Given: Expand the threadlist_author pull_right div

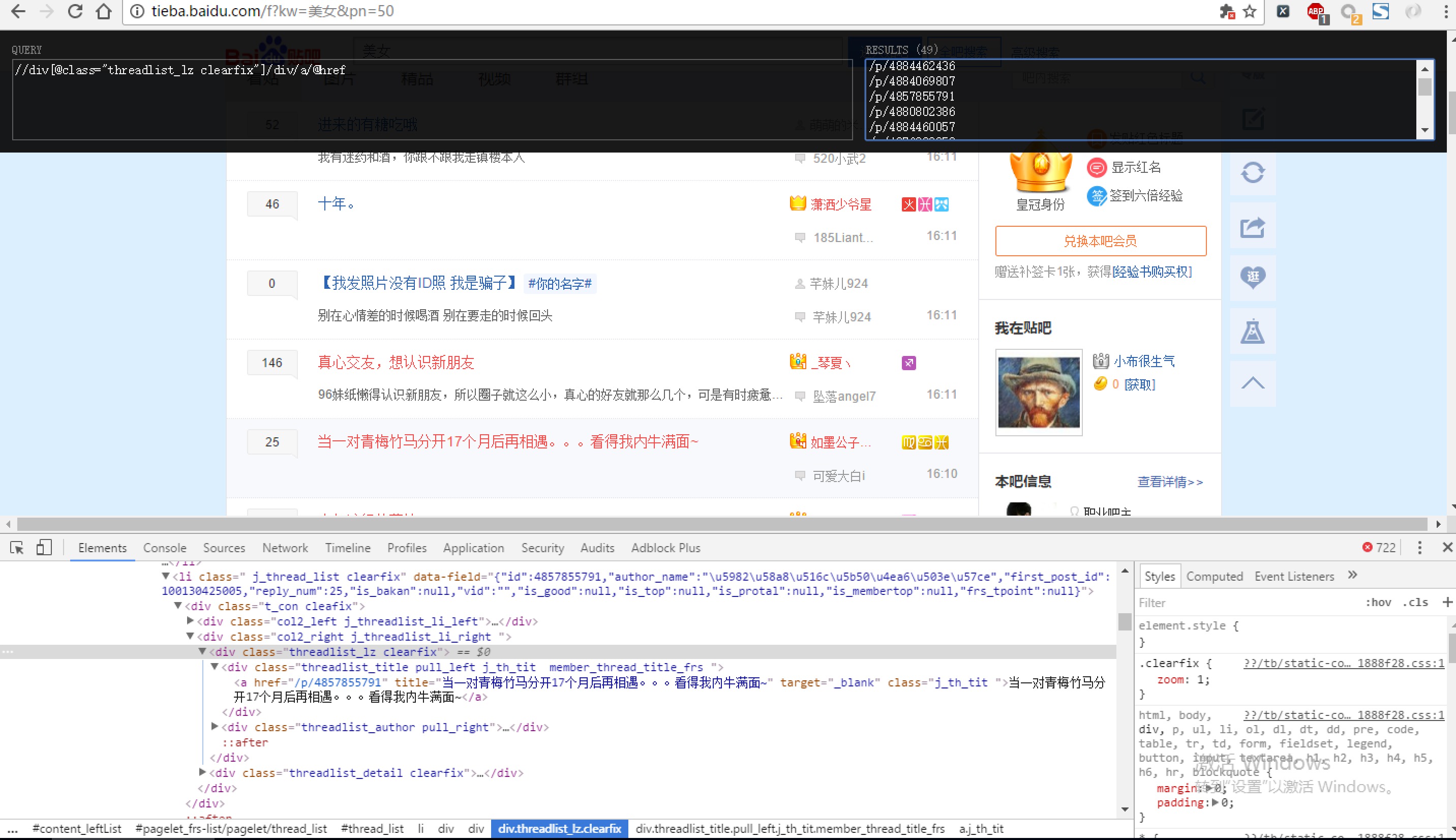Looking at the screenshot, I should click(x=215, y=727).
